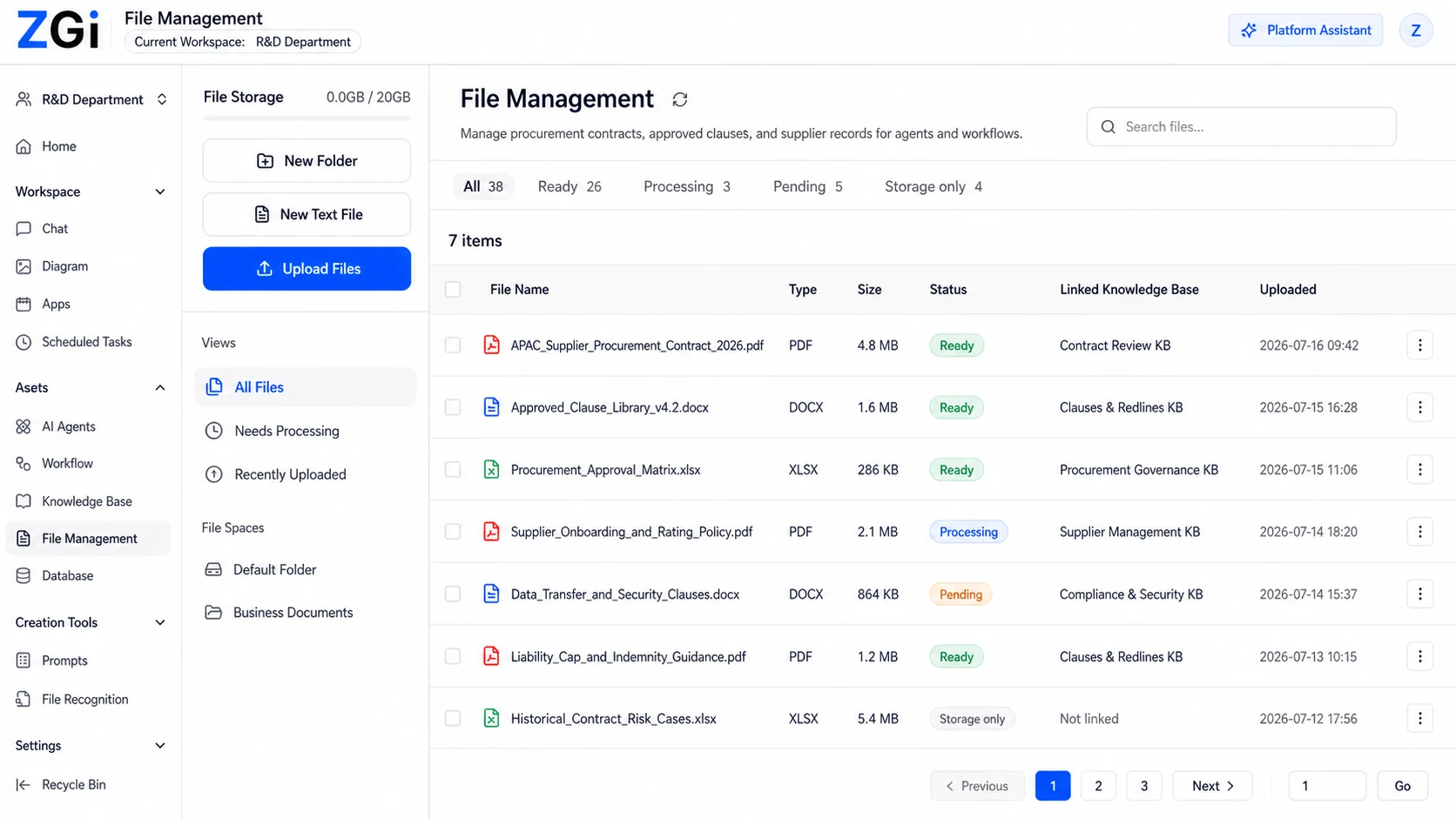
Task: Click the Previous page button
Action: point(977,786)
